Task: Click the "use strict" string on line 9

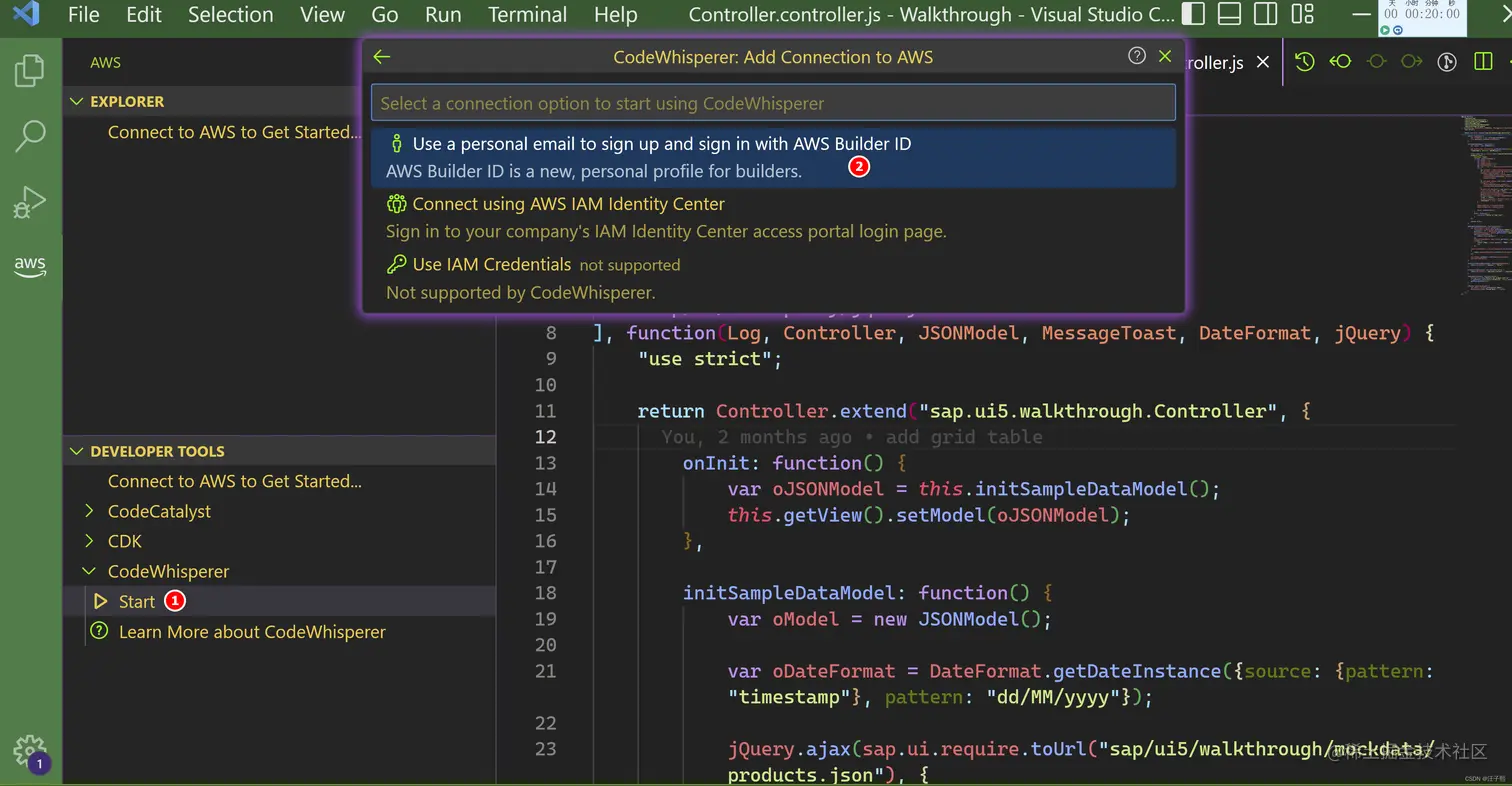Action: [x=705, y=359]
